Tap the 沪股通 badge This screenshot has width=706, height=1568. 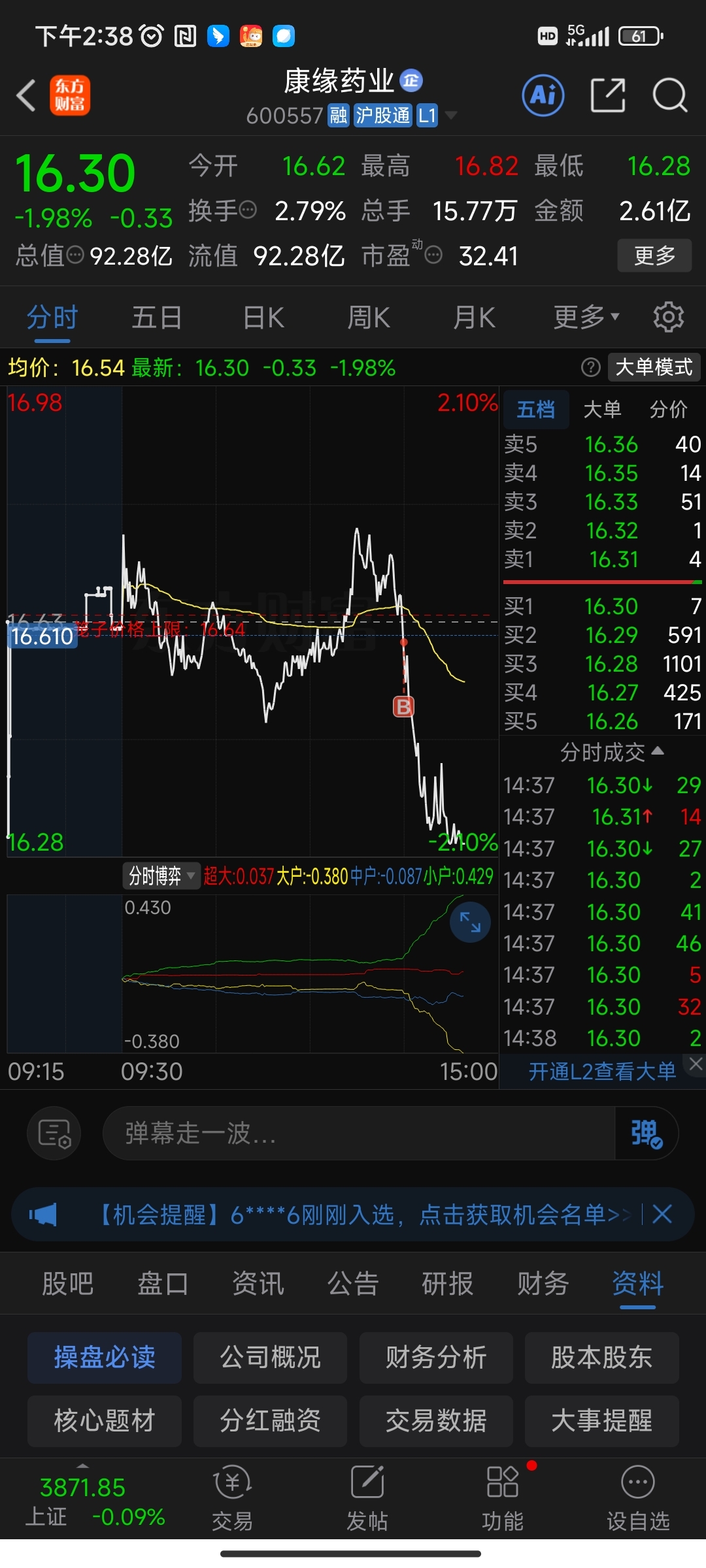point(383,116)
